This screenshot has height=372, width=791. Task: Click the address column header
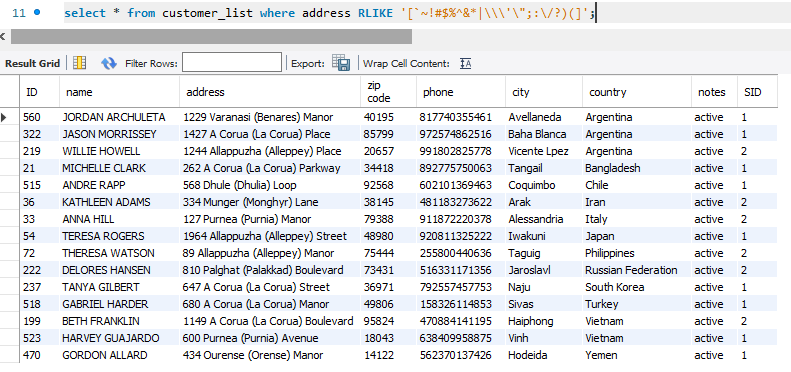coord(270,92)
